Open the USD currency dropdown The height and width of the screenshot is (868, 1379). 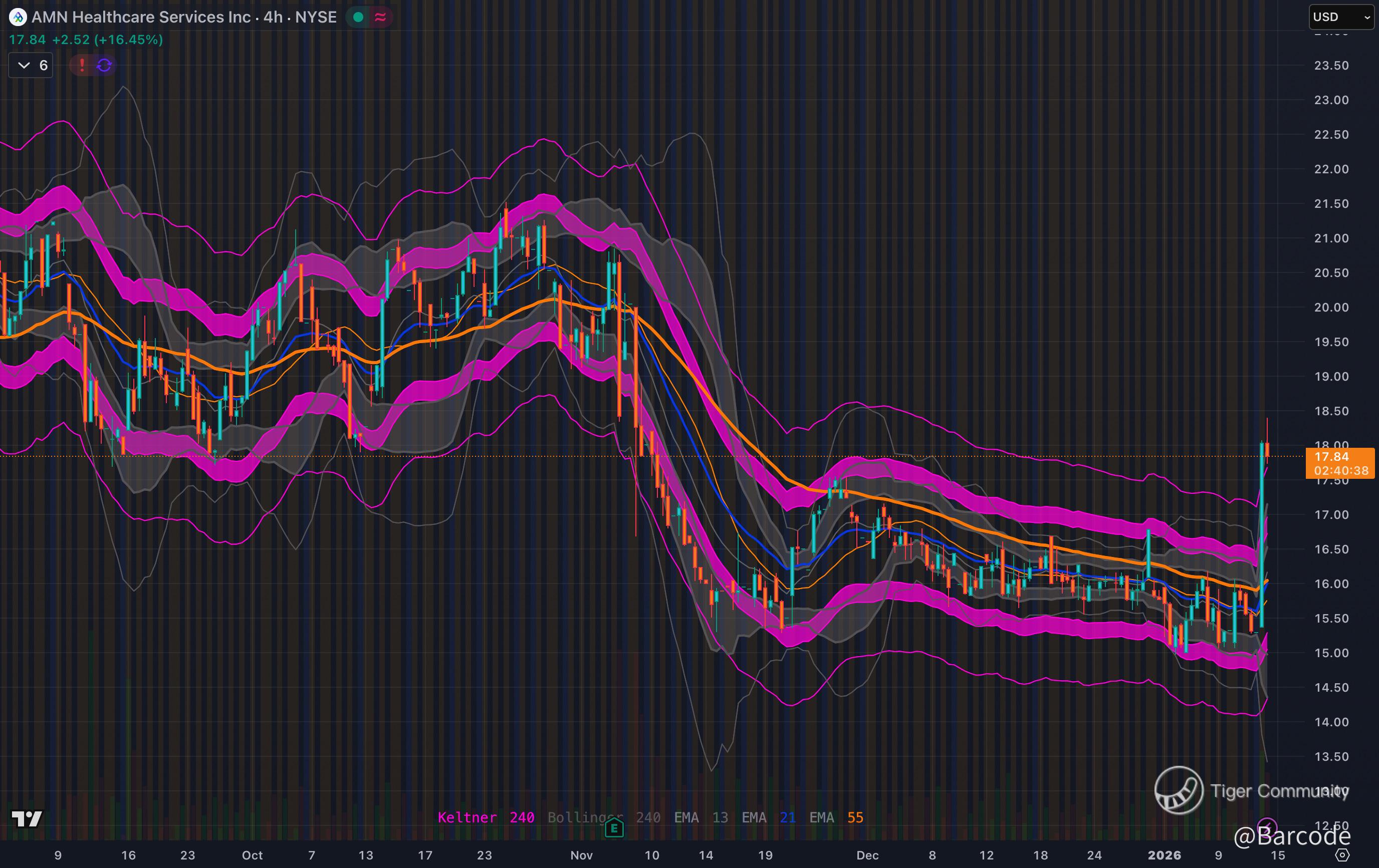coord(1341,17)
